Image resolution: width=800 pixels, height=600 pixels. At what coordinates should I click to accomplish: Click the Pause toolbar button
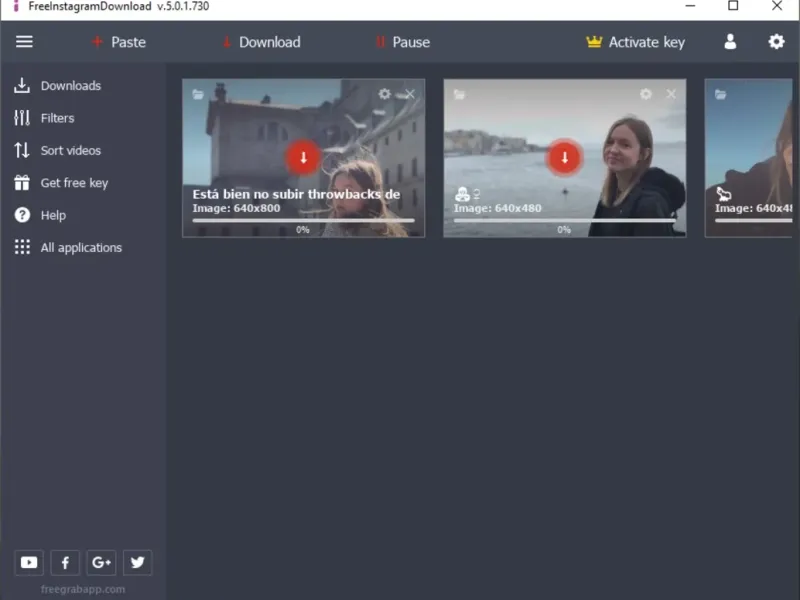coord(403,42)
